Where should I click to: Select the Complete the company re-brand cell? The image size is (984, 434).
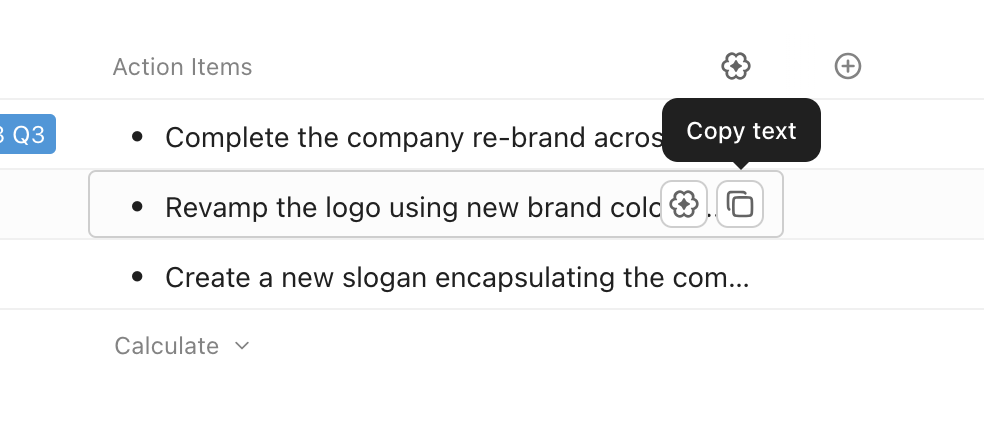point(400,136)
